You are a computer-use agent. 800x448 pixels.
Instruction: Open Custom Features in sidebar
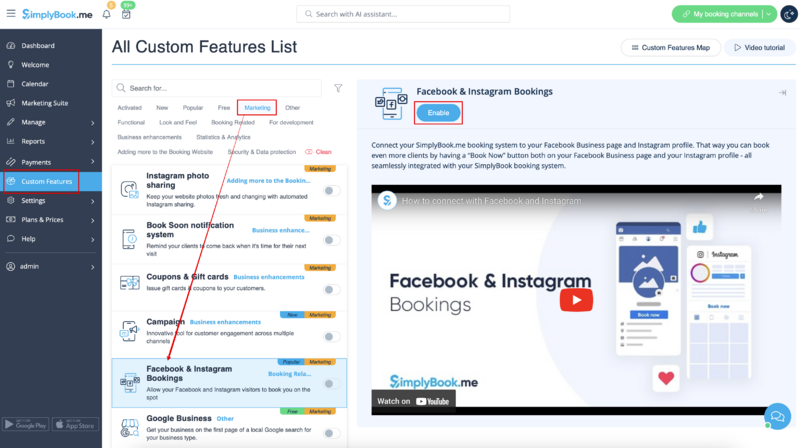coord(51,182)
